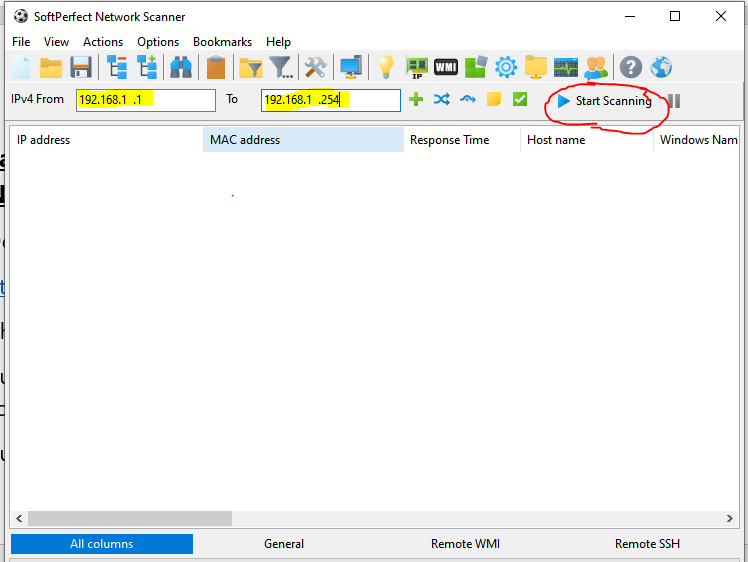The width and height of the screenshot is (748, 562).
Task: Click the green blocks toolbar icon
Action: pos(476,67)
